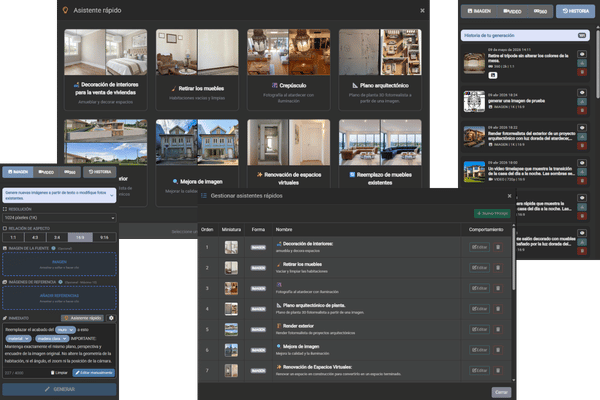
Task: Click the Añadir referencias drop zone
Action: pos(59,298)
